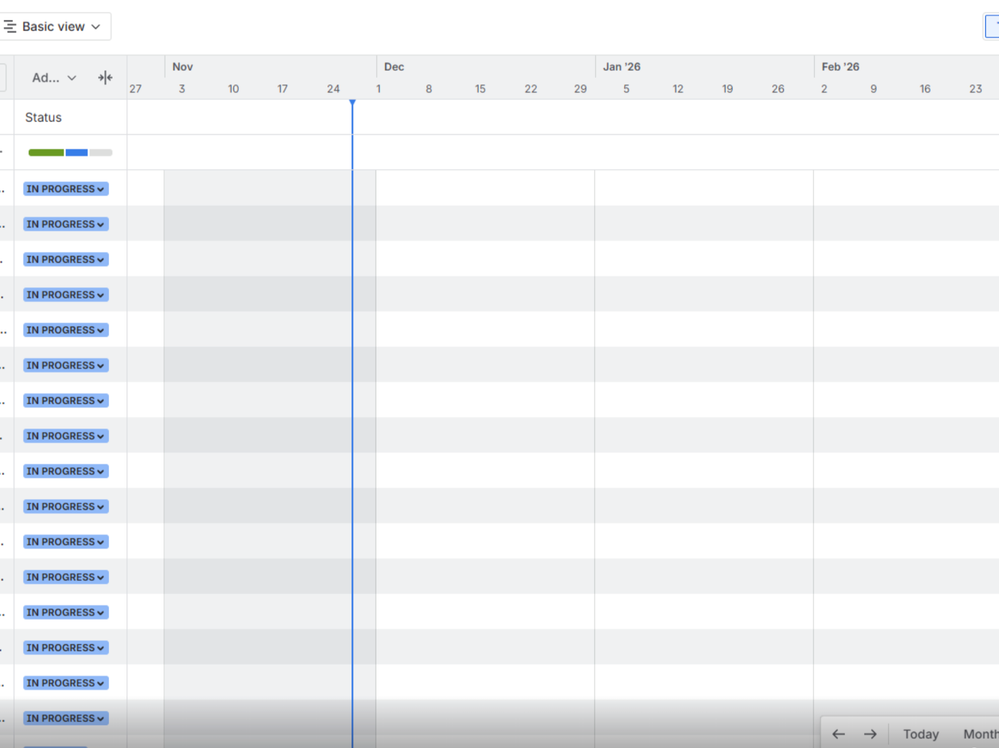Image resolution: width=999 pixels, height=748 pixels.
Task: Click week label 17 under Nov
Action: pyautogui.click(x=282, y=89)
